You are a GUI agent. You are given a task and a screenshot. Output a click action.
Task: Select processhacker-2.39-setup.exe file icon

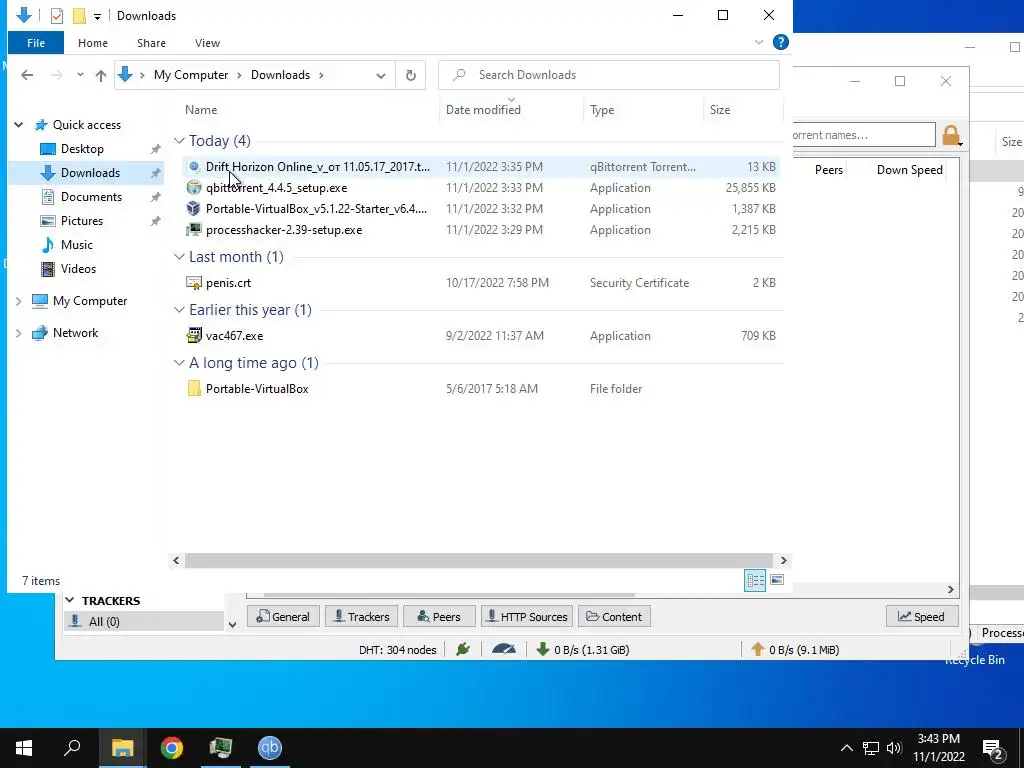(x=193, y=229)
